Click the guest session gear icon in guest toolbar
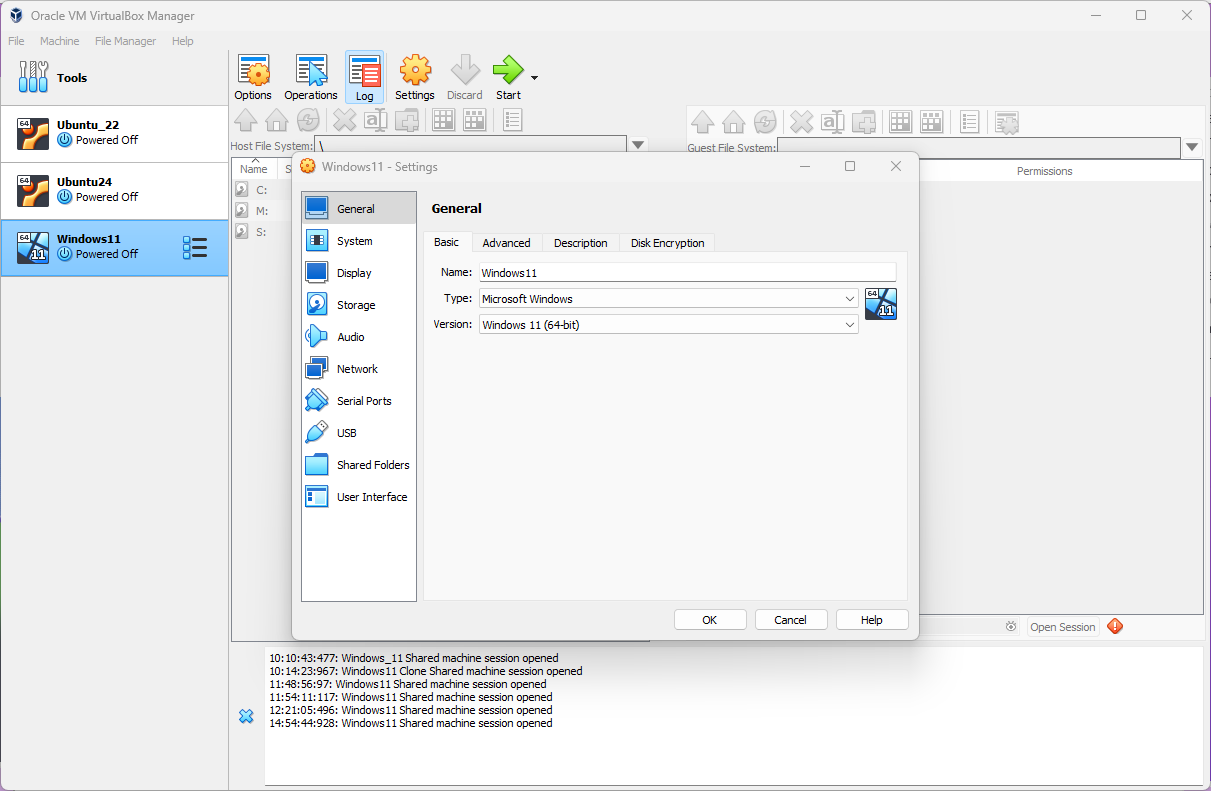1211x791 pixels. pos(1007,122)
